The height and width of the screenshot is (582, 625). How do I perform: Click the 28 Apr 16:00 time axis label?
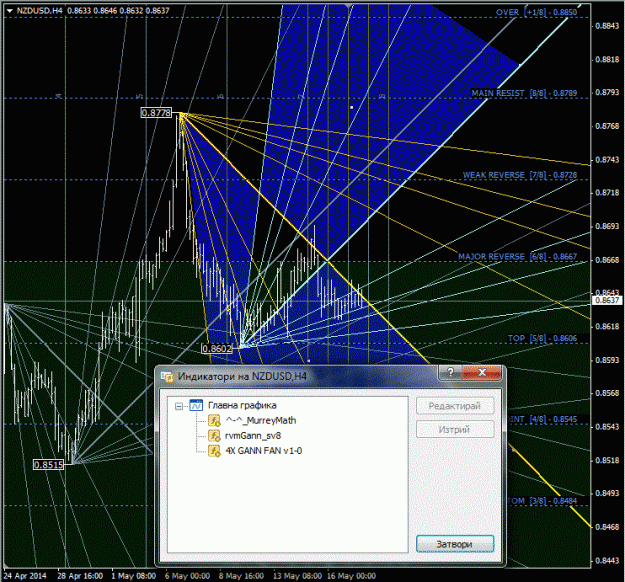[80, 576]
